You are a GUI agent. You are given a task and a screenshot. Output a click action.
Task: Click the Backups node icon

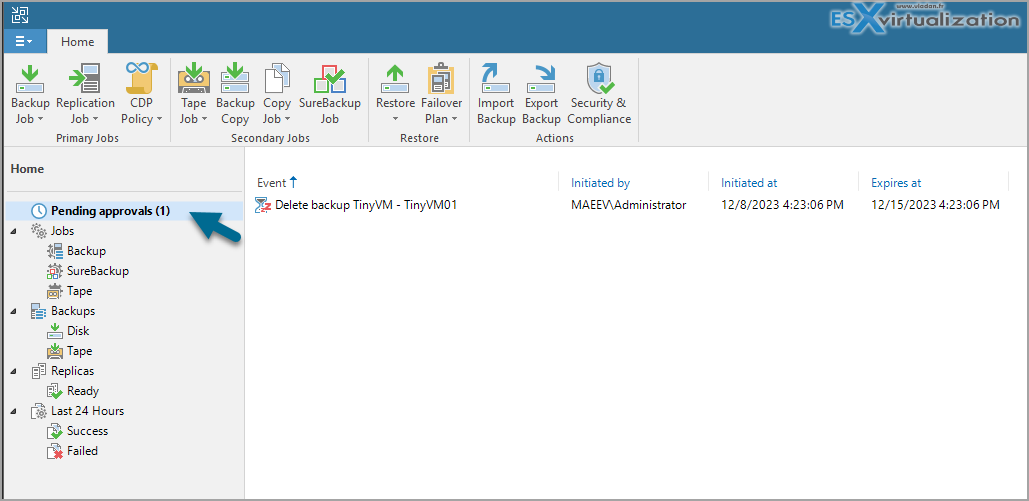click(39, 311)
